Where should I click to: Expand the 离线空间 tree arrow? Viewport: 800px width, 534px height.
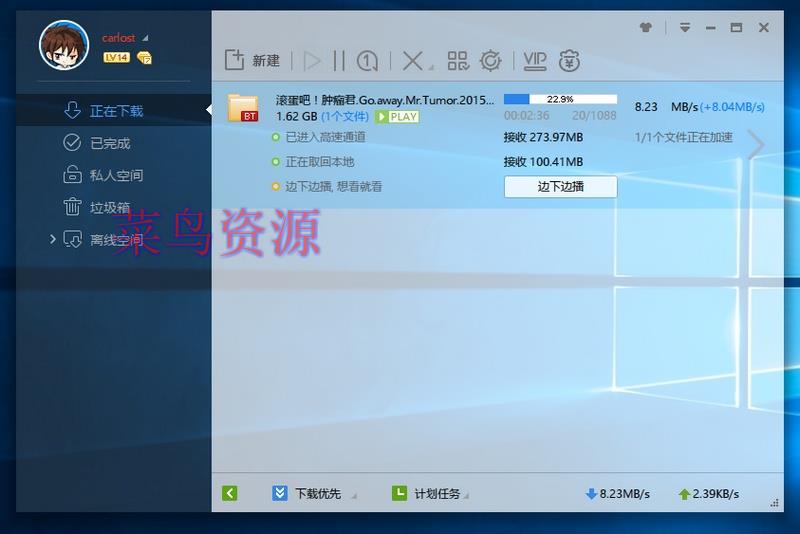click(x=52, y=239)
